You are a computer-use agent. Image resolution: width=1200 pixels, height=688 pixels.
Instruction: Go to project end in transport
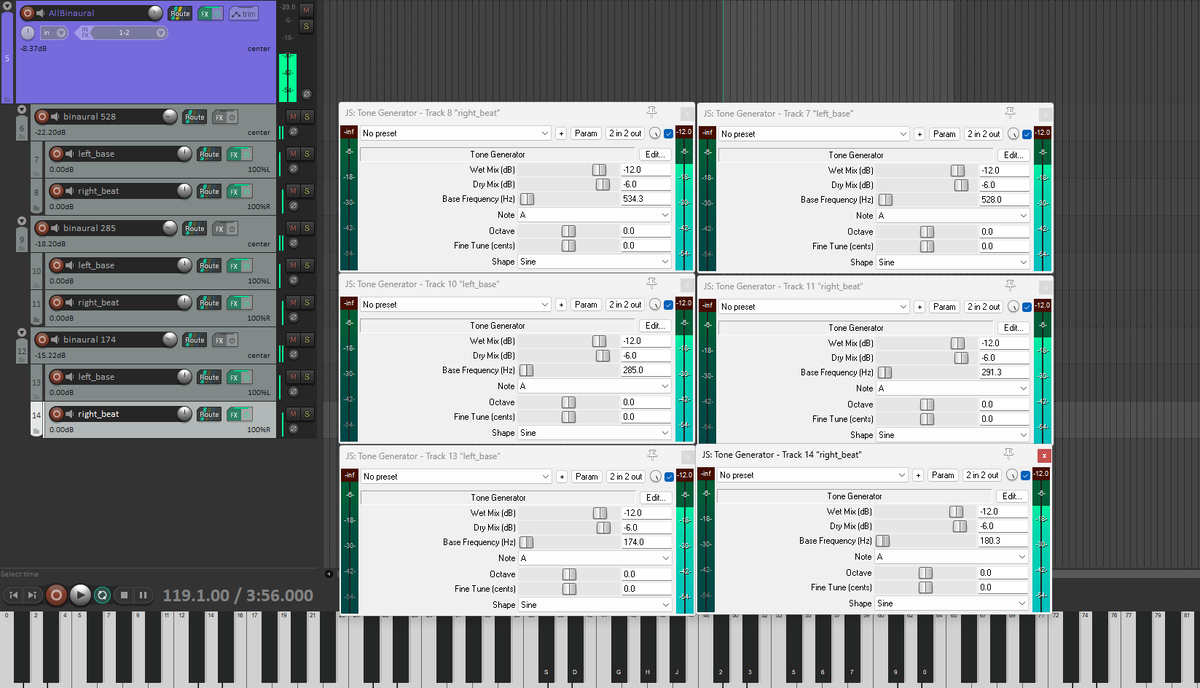[x=33, y=595]
